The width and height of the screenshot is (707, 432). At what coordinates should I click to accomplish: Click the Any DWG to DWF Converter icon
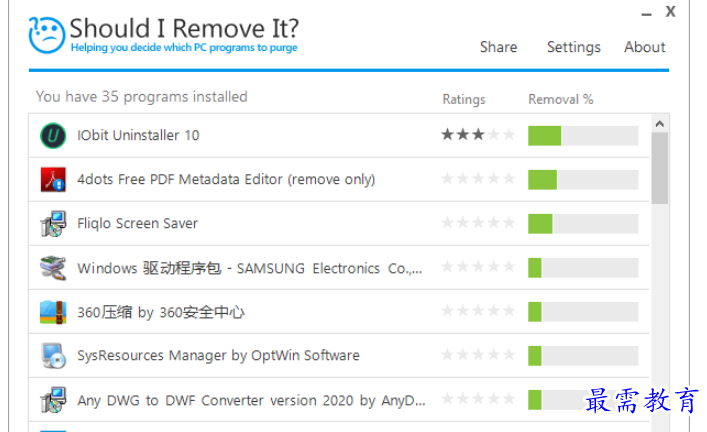pyautogui.click(x=53, y=400)
